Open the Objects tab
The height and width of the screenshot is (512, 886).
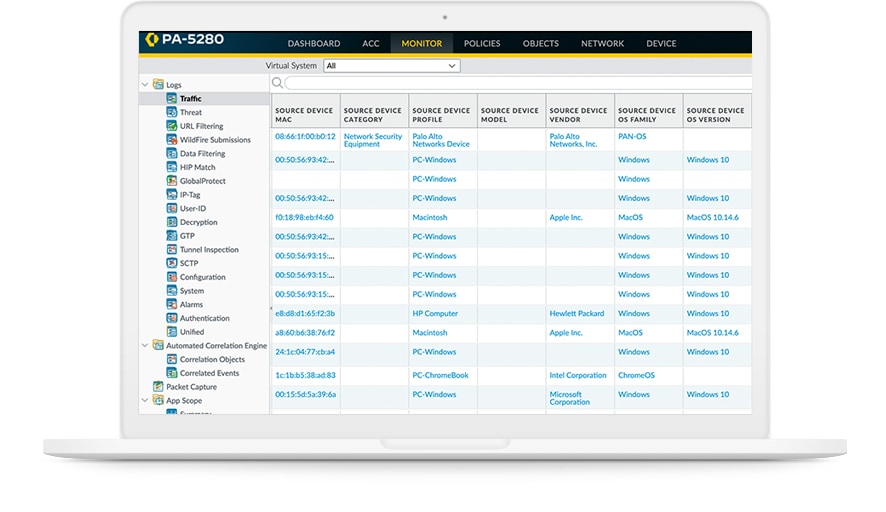[x=541, y=43]
